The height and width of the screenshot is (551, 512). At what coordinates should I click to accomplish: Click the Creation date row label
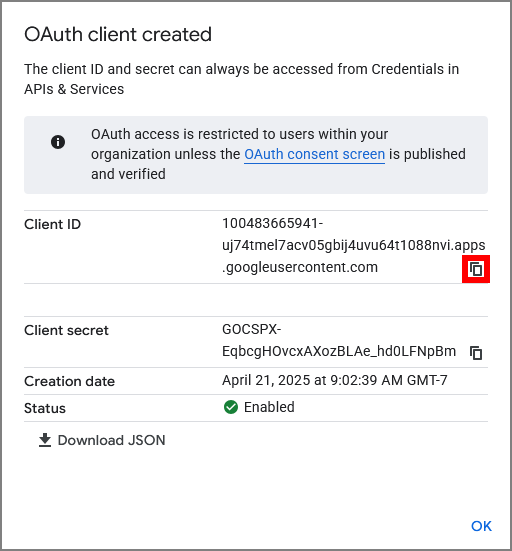click(69, 381)
